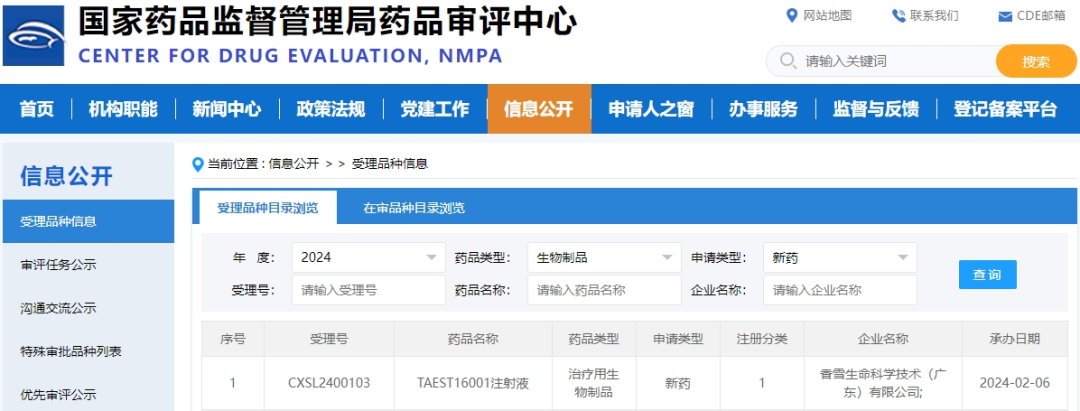
Task: Click the 联系我们 phone icon
Action: tap(898, 15)
